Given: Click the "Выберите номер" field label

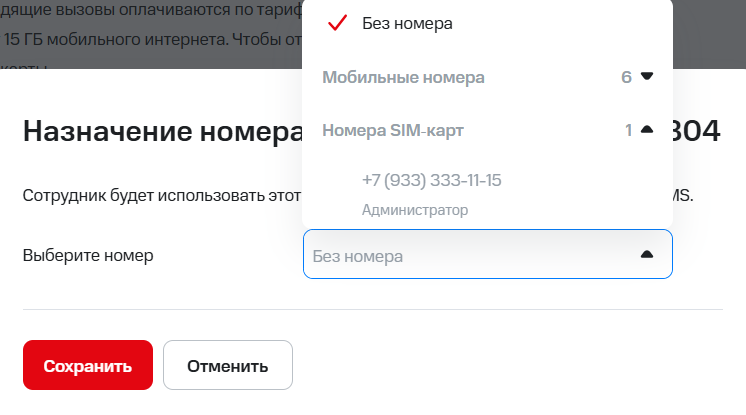Looking at the screenshot, I should [88, 255].
